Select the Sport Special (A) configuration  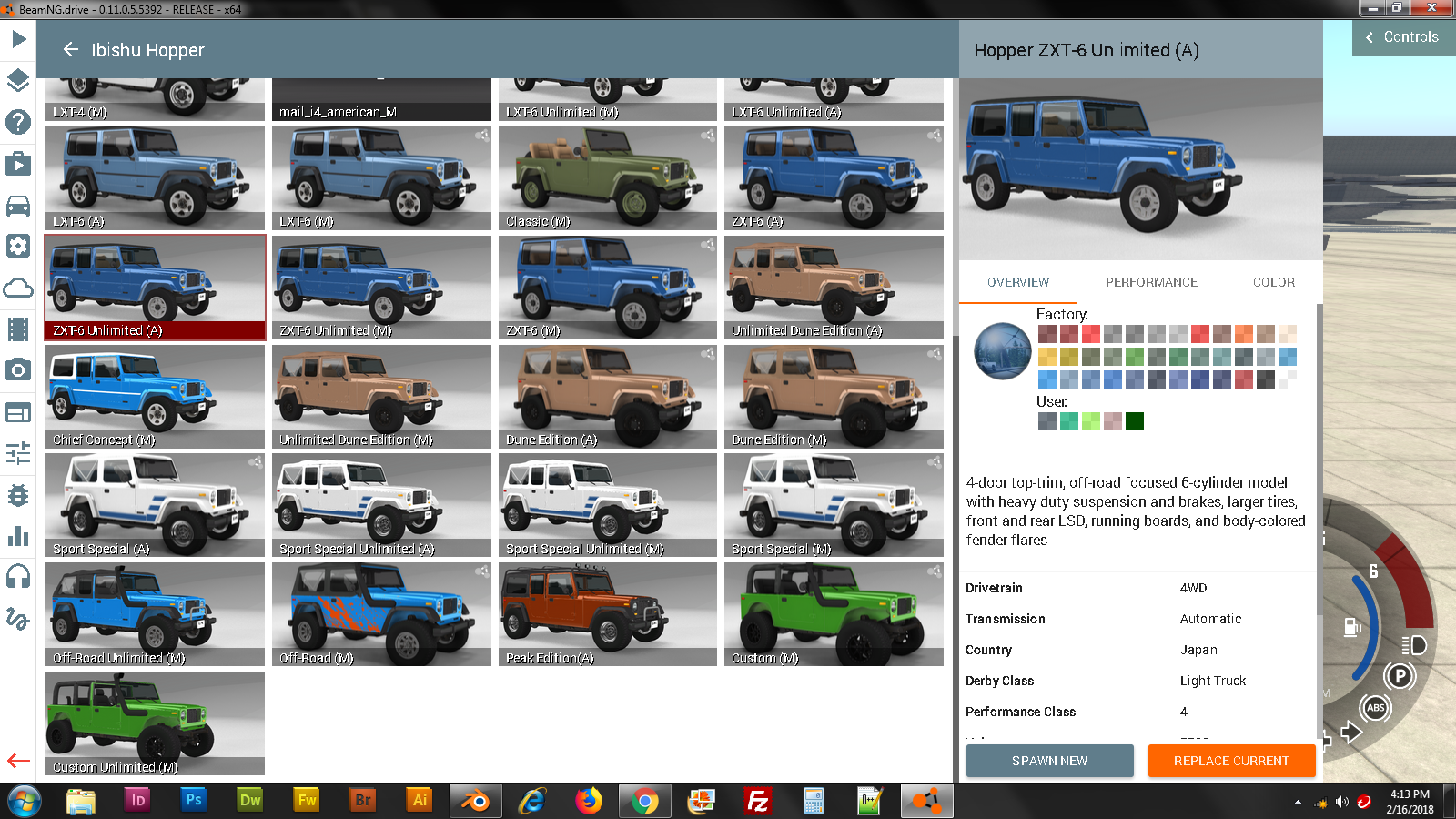(155, 505)
